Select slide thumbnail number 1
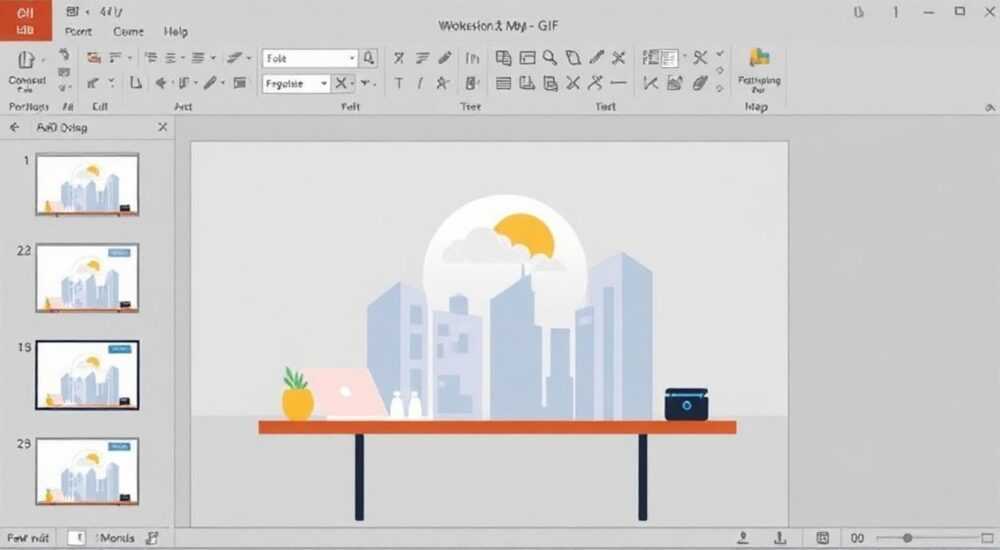Image resolution: width=1000 pixels, height=550 pixels. tap(87, 185)
